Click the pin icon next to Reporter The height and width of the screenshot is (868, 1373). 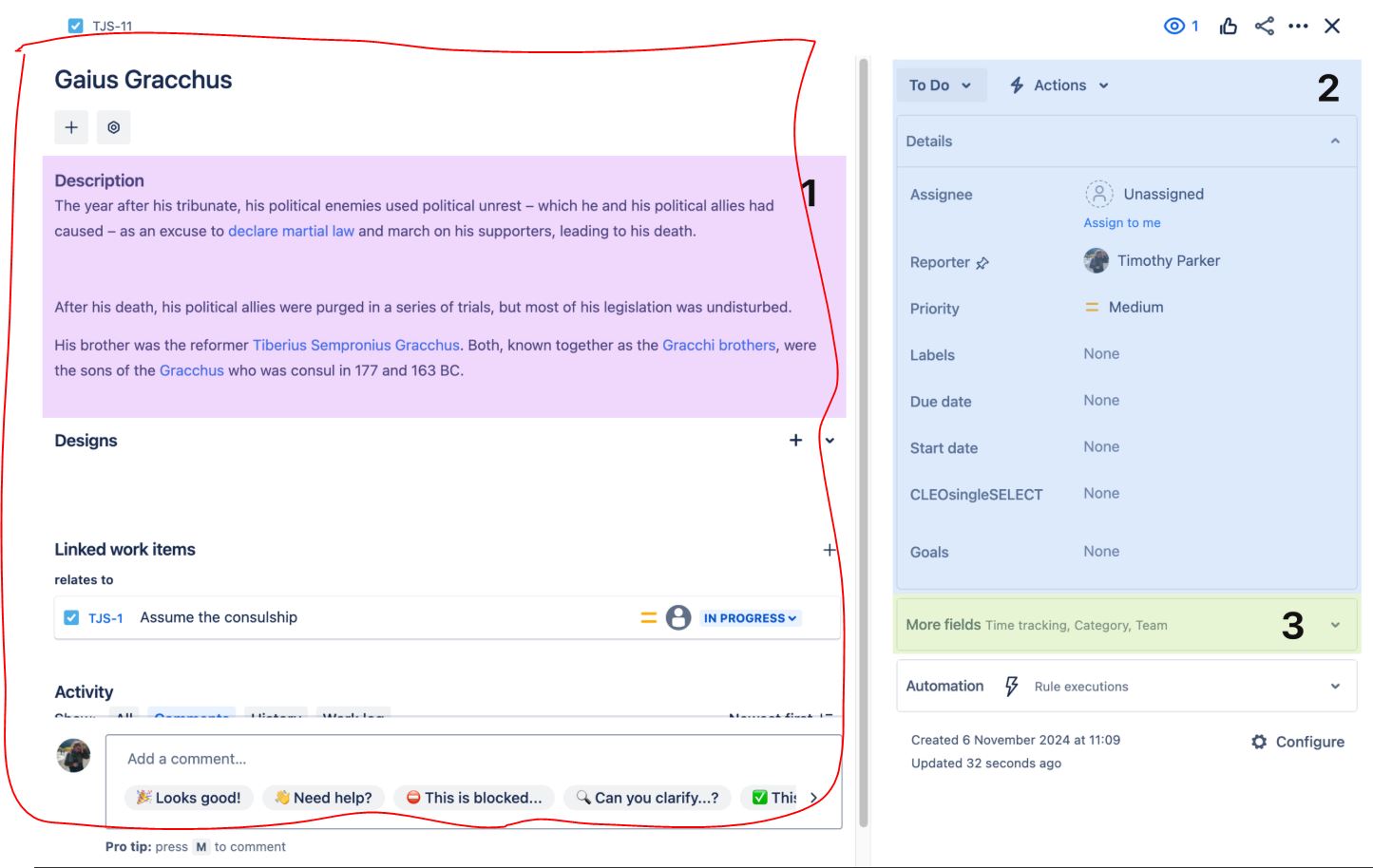tap(982, 263)
